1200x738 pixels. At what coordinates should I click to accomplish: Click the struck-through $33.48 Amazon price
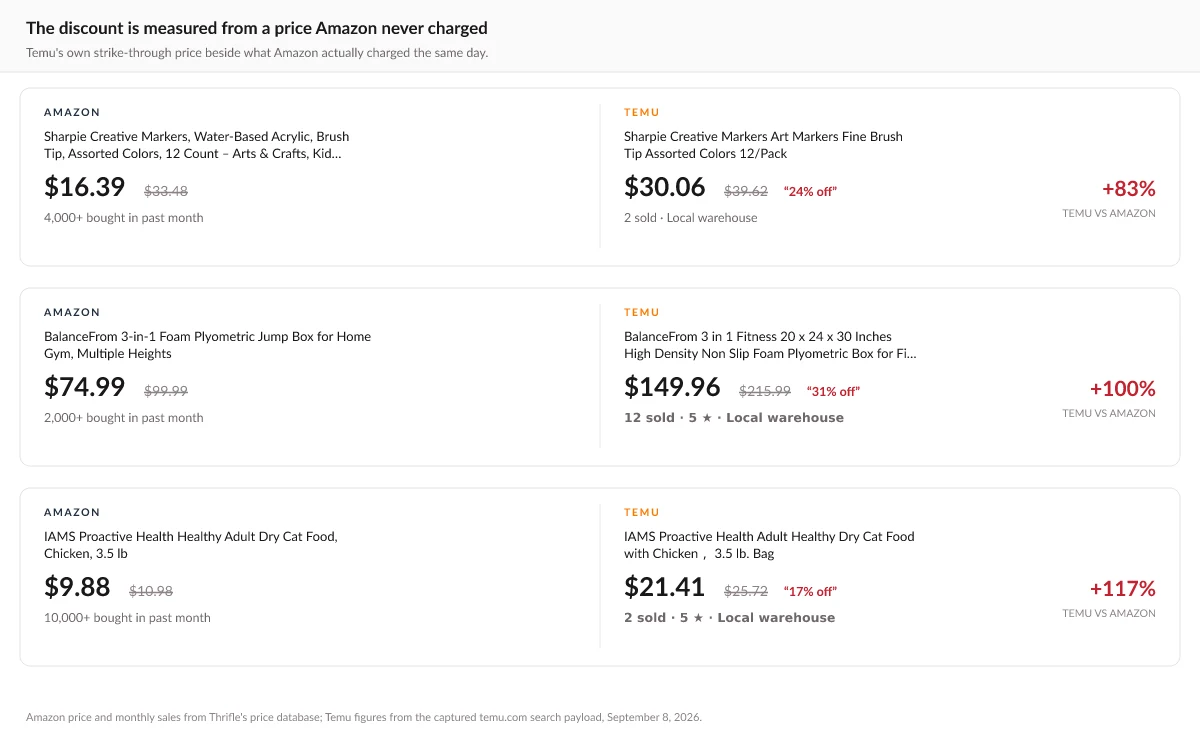point(166,190)
